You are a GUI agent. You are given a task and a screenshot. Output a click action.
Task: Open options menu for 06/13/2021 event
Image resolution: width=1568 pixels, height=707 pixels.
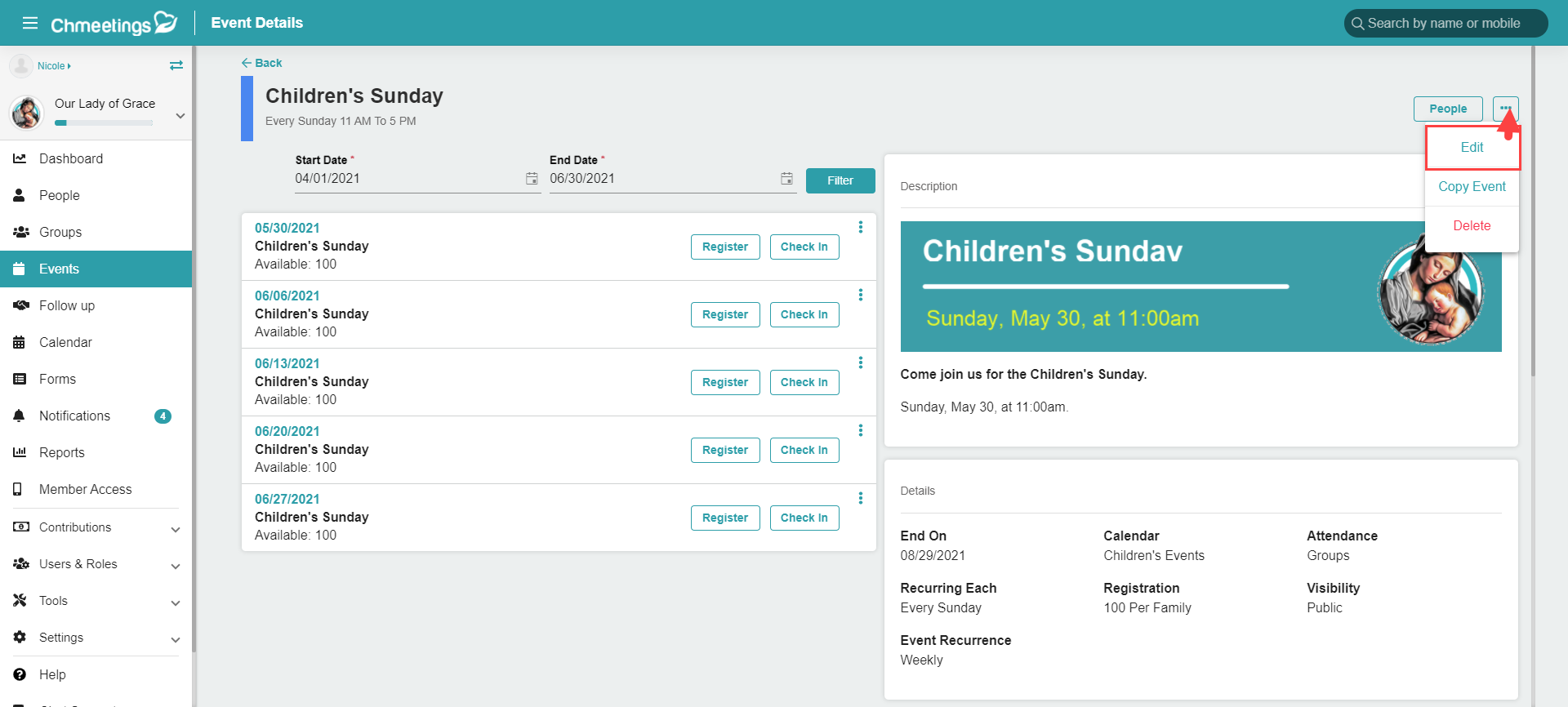click(x=860, y=362)
